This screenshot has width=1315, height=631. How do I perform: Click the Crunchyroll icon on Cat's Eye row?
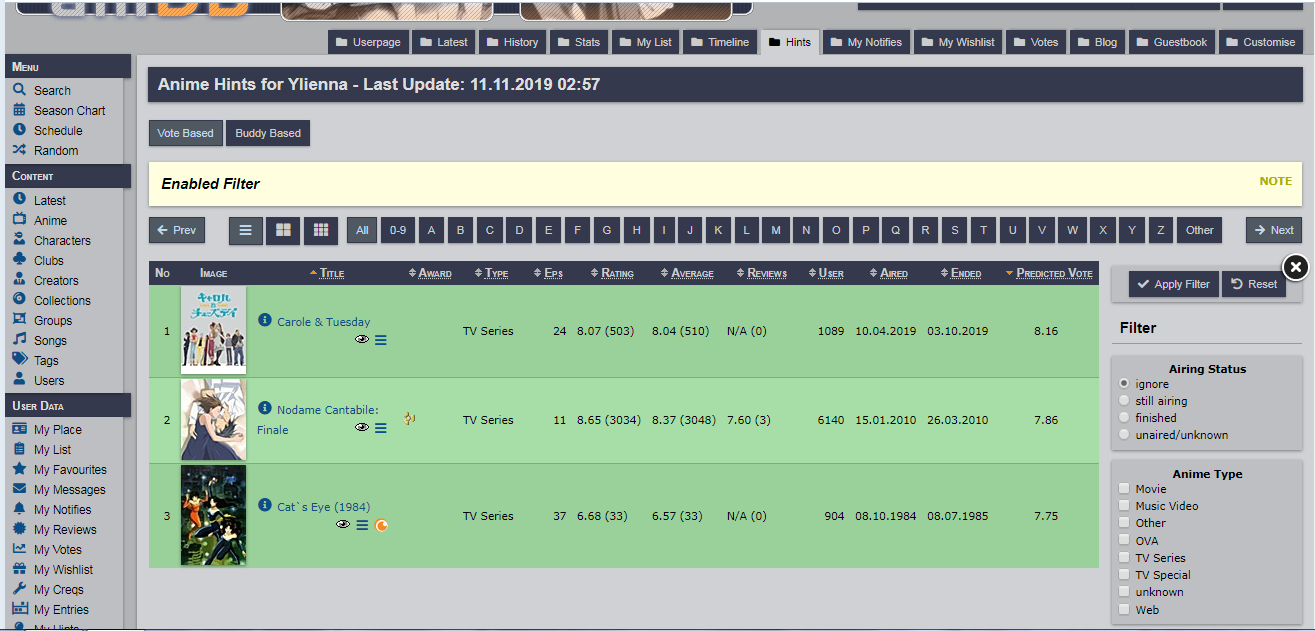tap(381, 525)
